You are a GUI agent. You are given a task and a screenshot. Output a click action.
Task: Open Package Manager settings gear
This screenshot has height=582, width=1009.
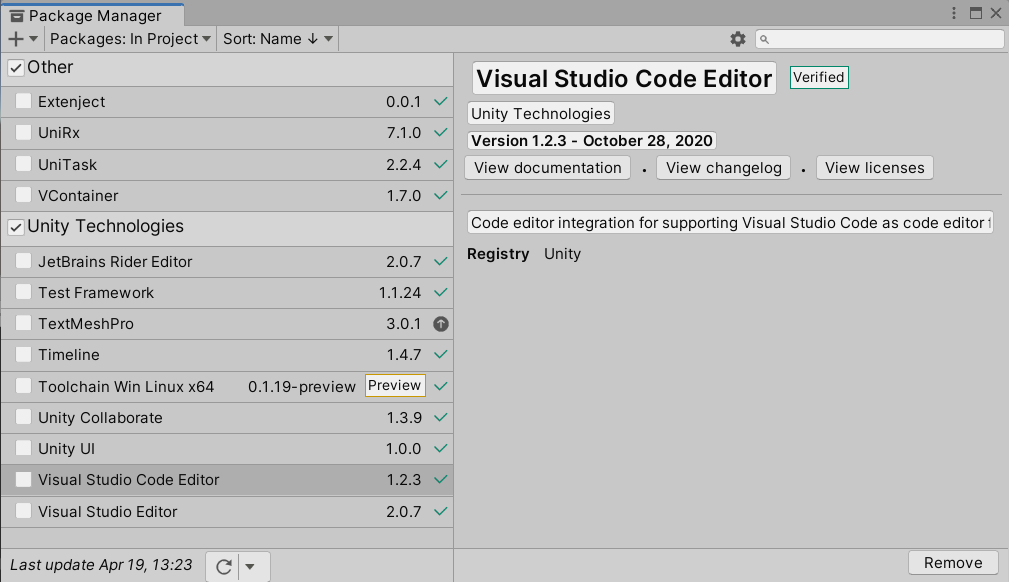737,39
